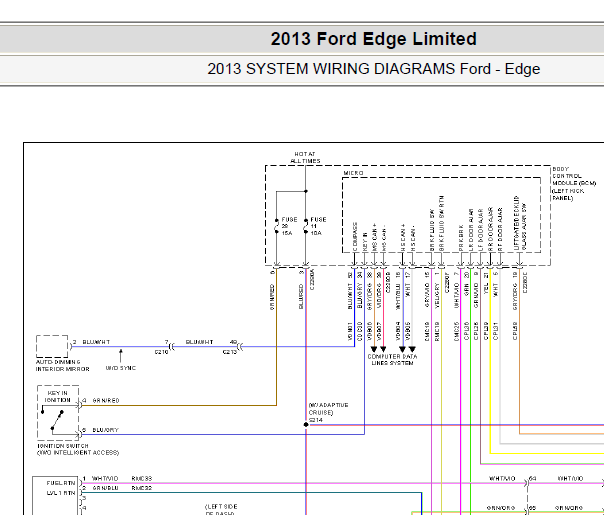604x515 pixels.
Task: Click the 'CPL35' circuit code
Action: pyautogui.click(x=466, y=331)
